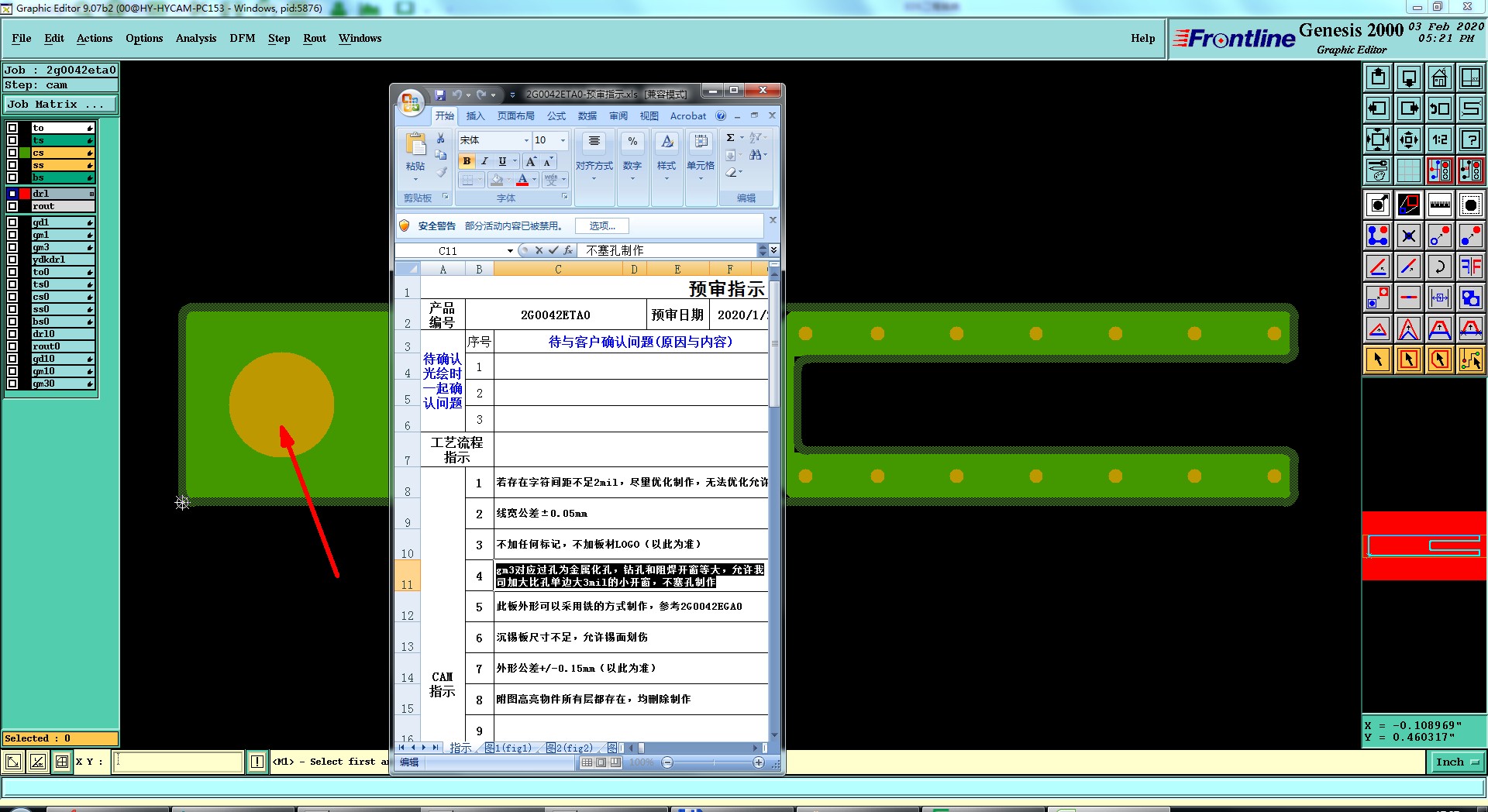Open the question mark help tool icon

1470,139
